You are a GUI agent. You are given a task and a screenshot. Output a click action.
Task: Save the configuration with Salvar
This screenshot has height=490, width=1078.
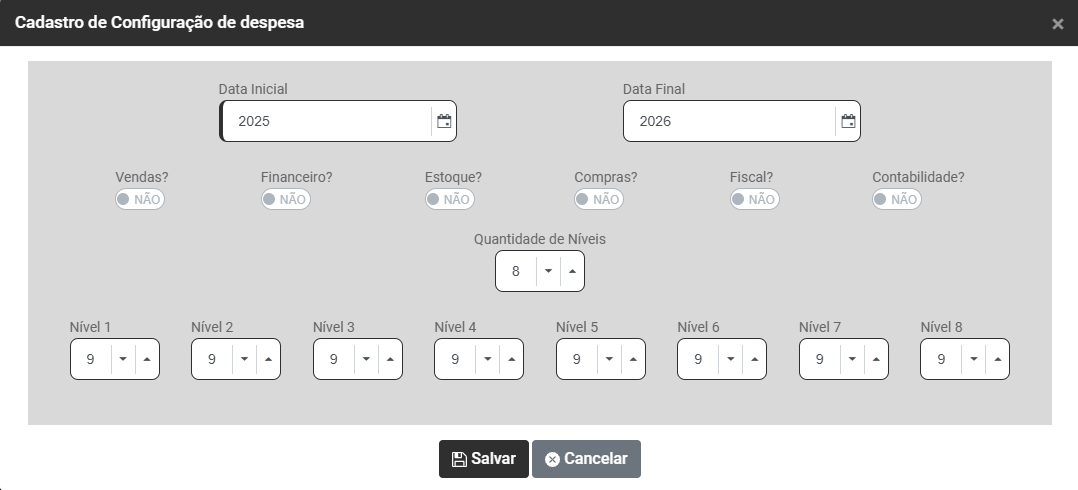point(484,459)
